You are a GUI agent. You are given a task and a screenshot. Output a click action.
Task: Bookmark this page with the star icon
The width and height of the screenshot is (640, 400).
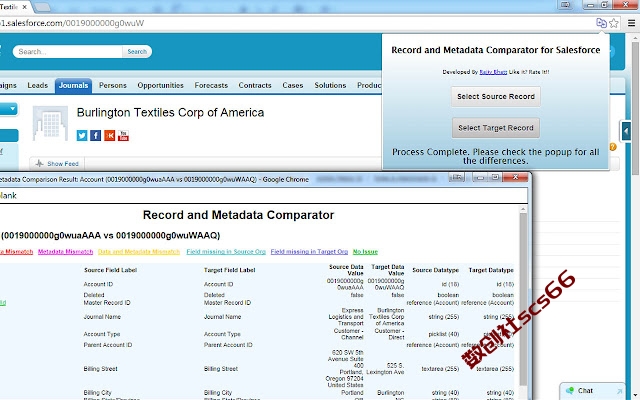(x=614, y=23)
